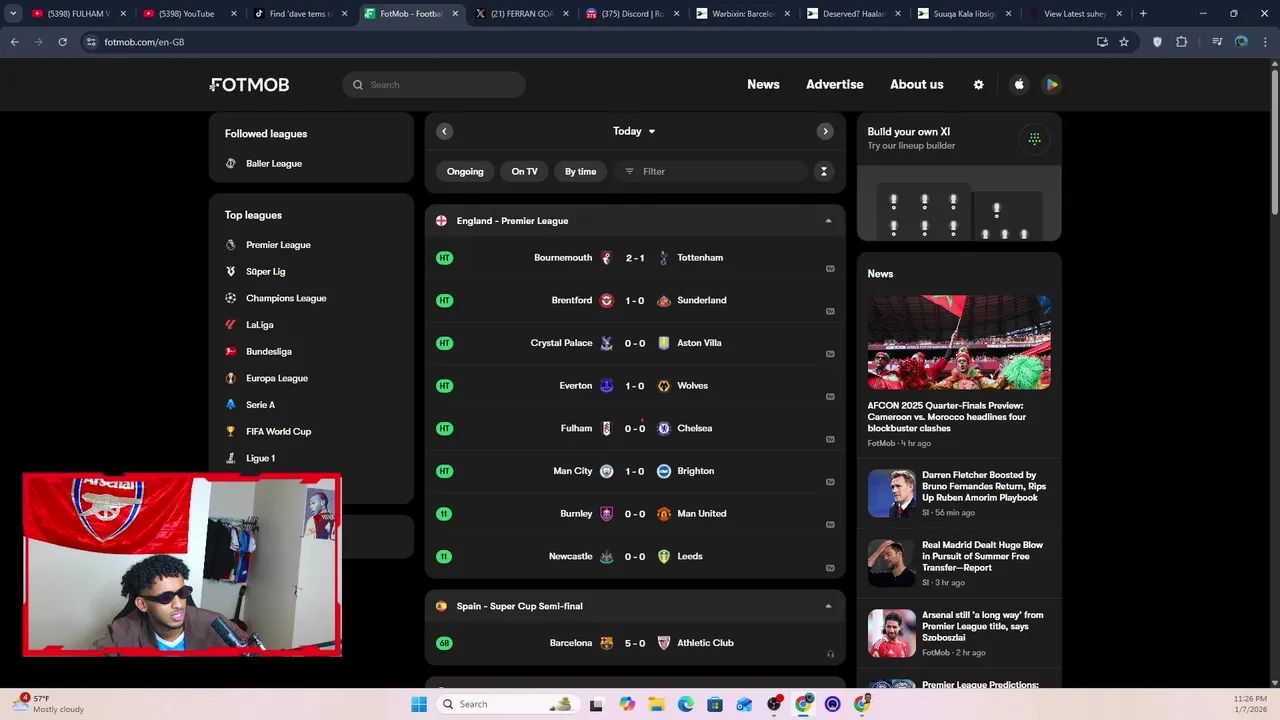Open the lineup builder green grid icon
The image size is (1280, 720).
pyautogui.click(x=1034, y=138)
